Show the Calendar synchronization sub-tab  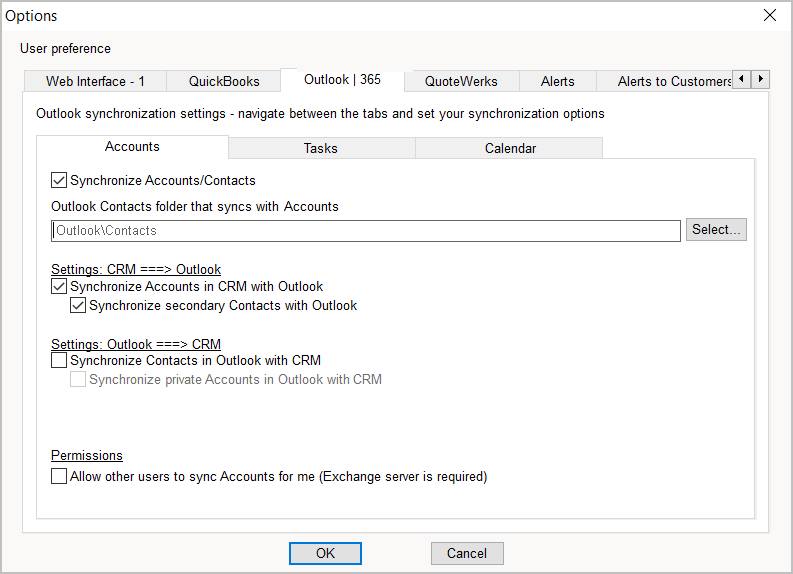[510, 148]
